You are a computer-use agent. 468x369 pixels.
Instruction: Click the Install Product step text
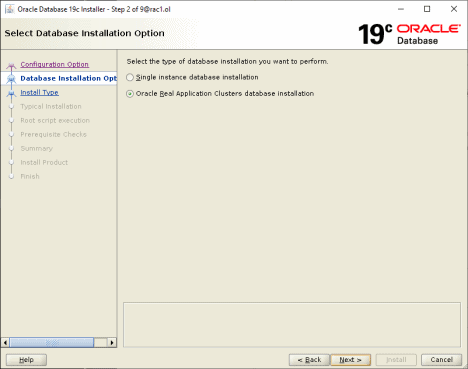(x=44, y=162)
